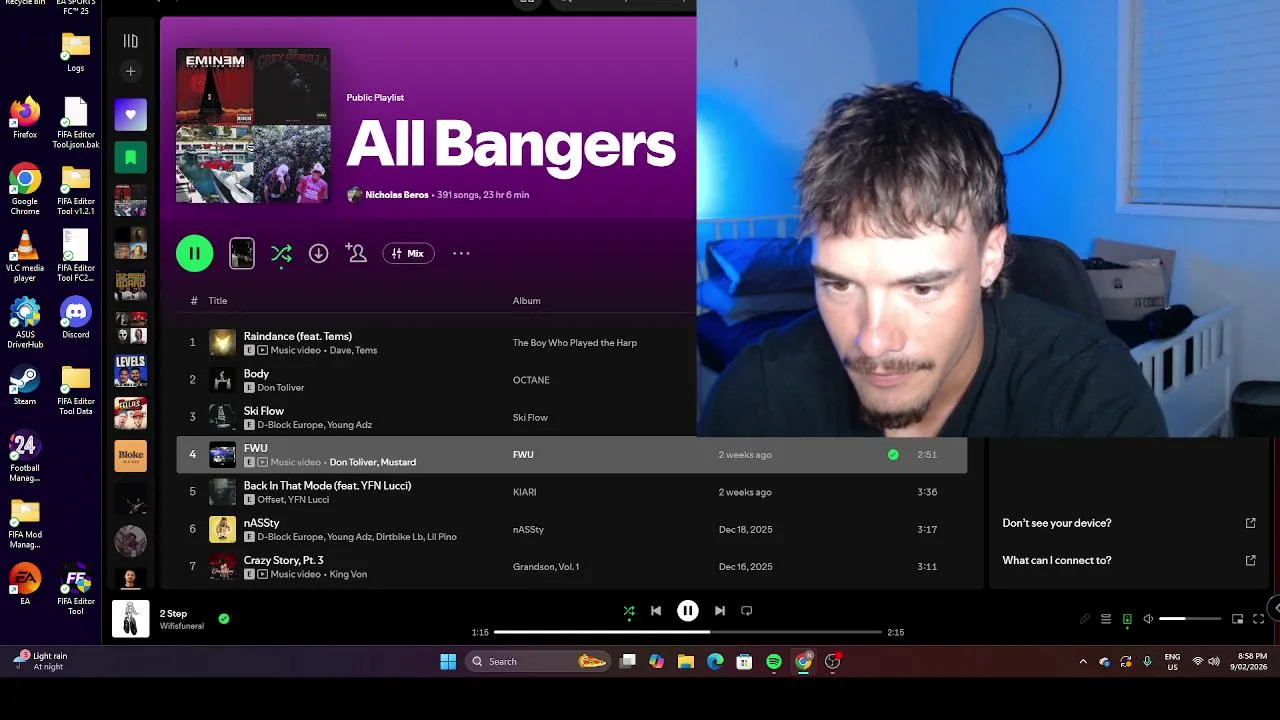1280x720 pixels.
Task: Collapse Your Library sidebar icon
Action: pos(130,41)
